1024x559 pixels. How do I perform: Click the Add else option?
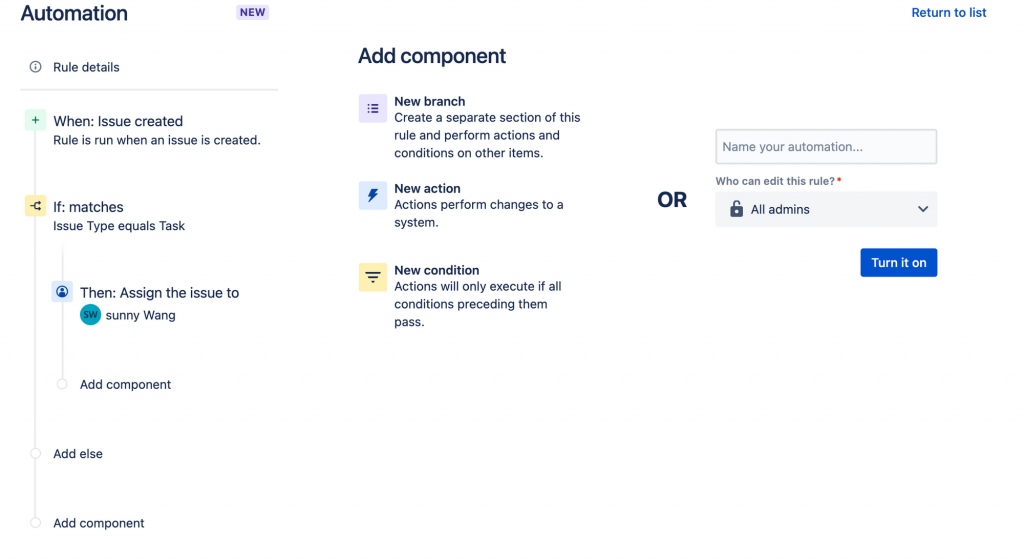78,454
